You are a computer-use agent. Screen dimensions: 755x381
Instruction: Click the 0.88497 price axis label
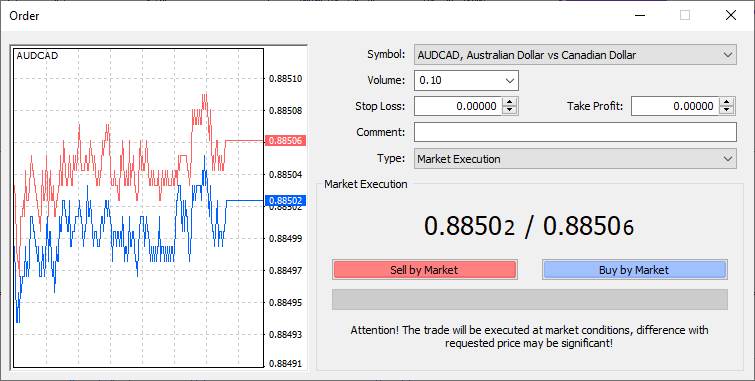coord(286,270)
